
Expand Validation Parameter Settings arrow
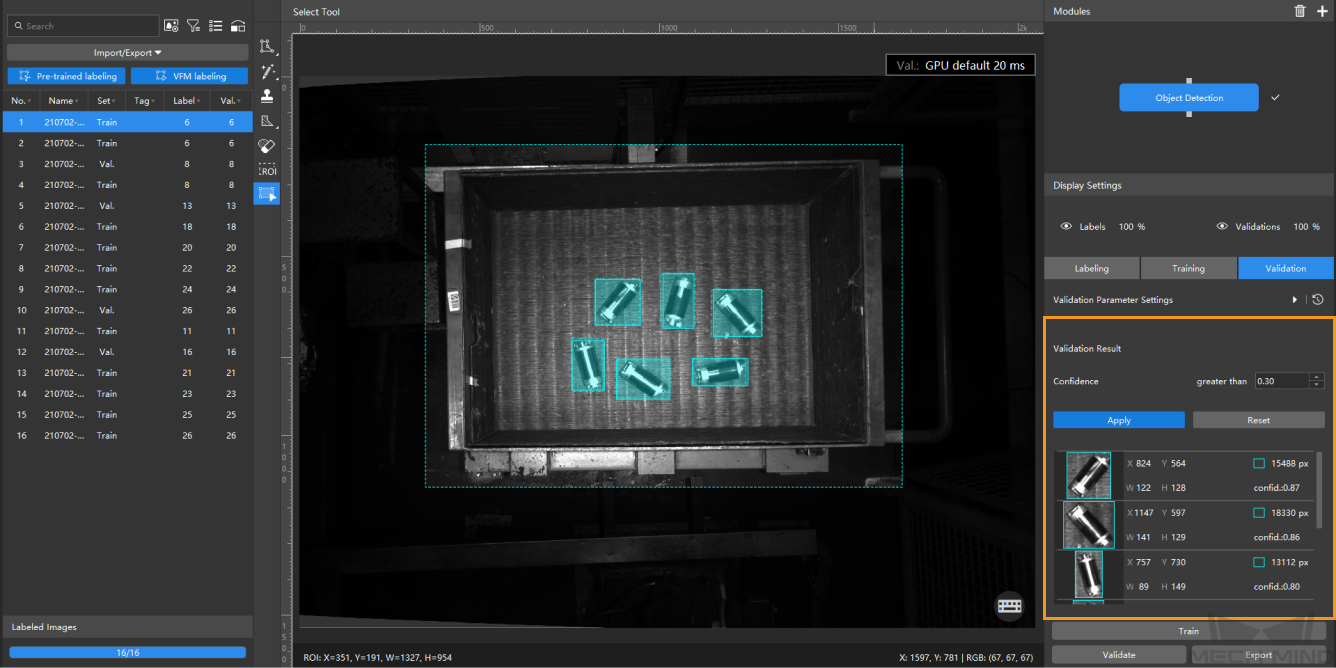click(1294, 299)
